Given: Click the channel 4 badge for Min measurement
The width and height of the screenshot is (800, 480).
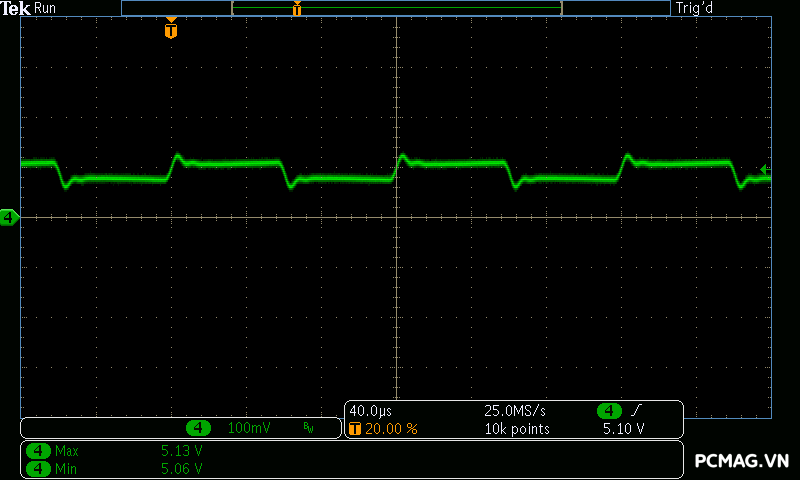Looking at the screenshot, I should pyautogui.click(x=38, y=467).
